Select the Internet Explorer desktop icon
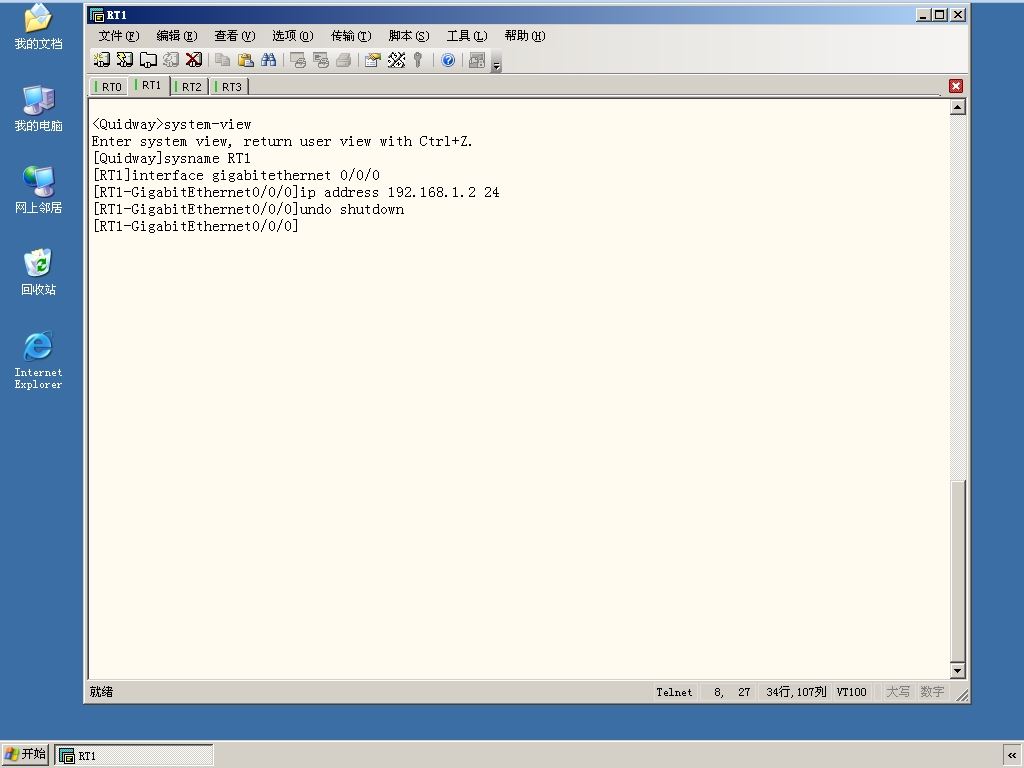 [x=39, y=360]
